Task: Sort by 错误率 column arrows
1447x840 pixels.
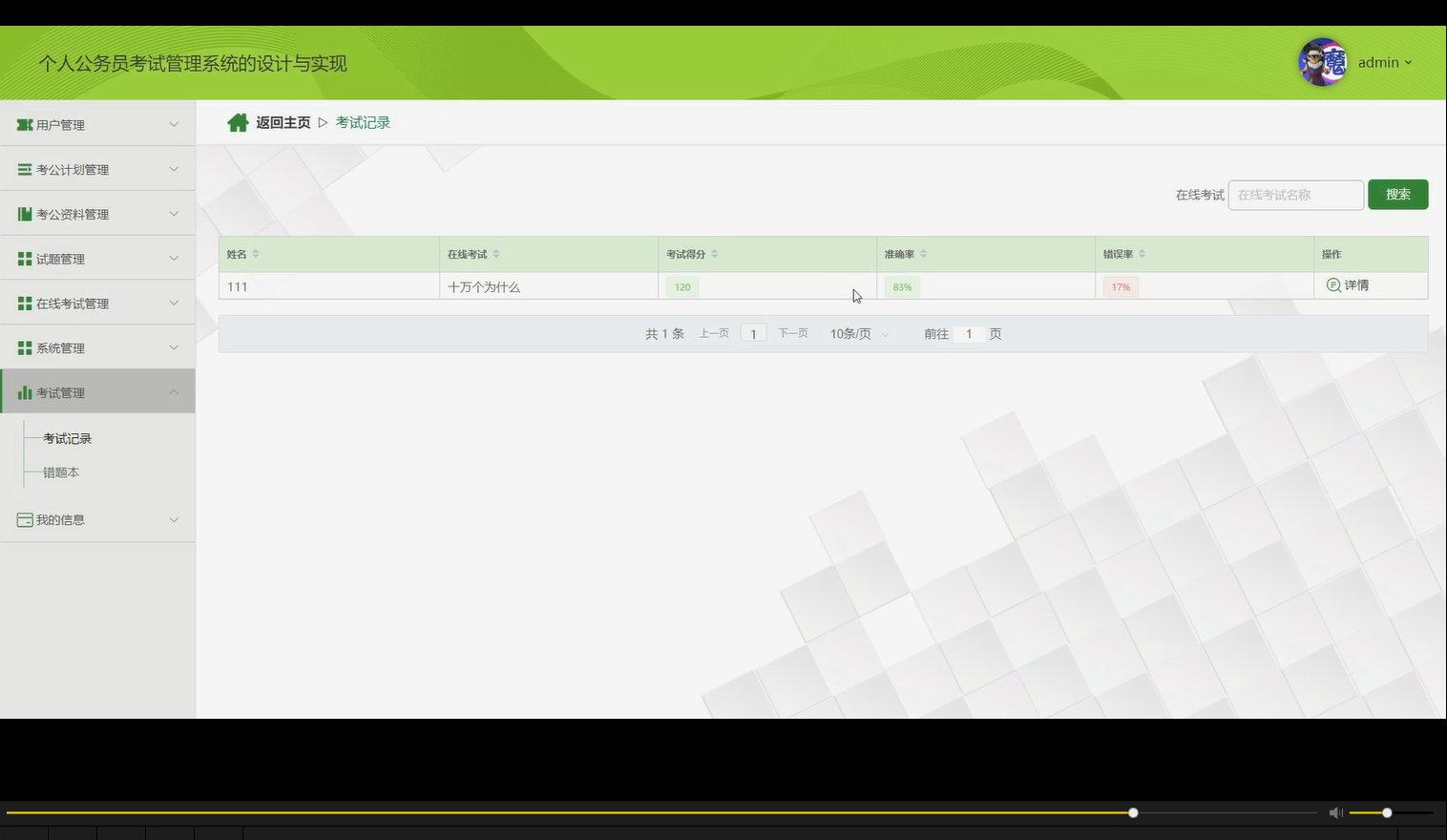Action: (1143, 254)
